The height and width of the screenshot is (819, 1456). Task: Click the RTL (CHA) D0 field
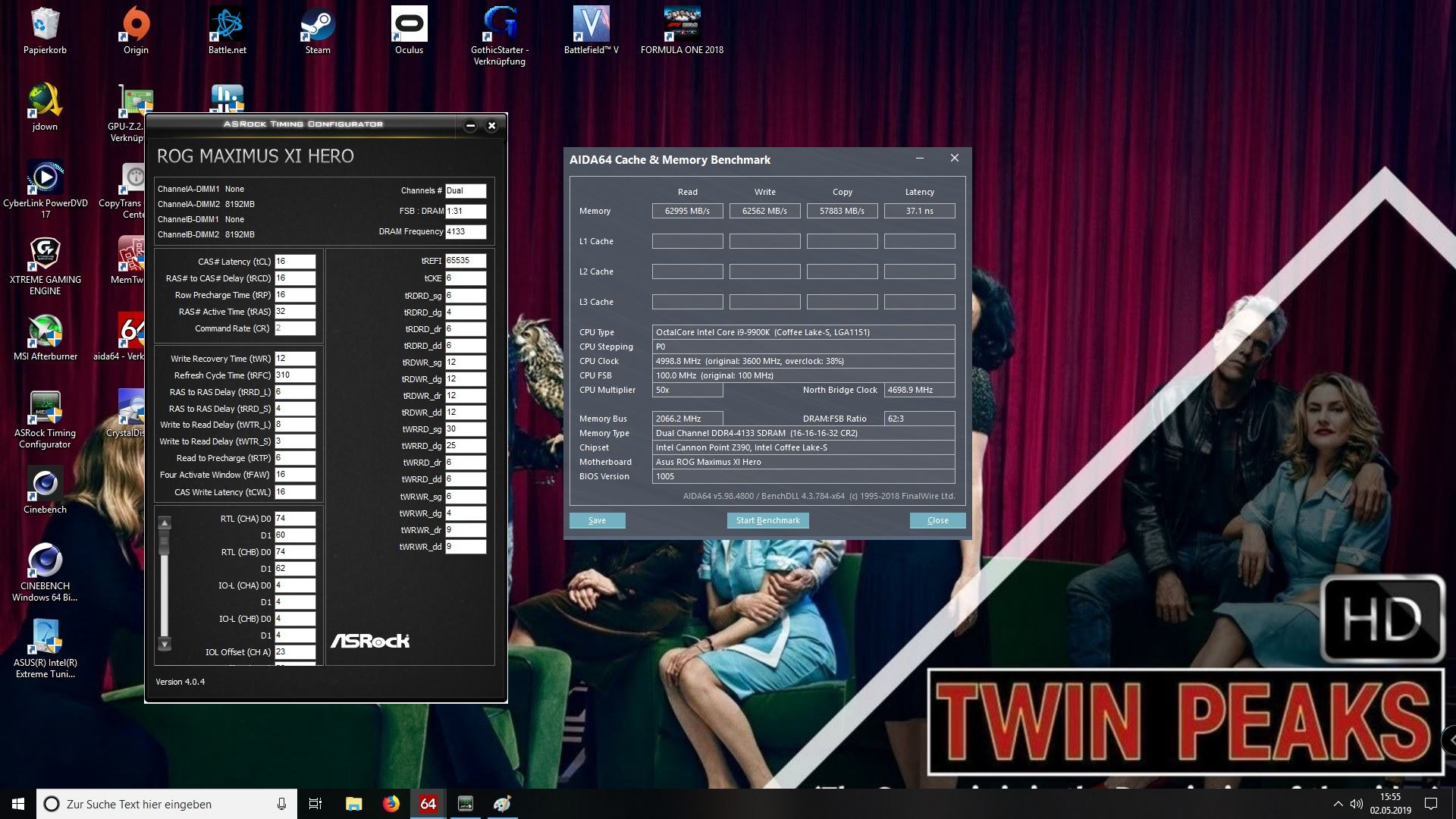pos(294,519)
